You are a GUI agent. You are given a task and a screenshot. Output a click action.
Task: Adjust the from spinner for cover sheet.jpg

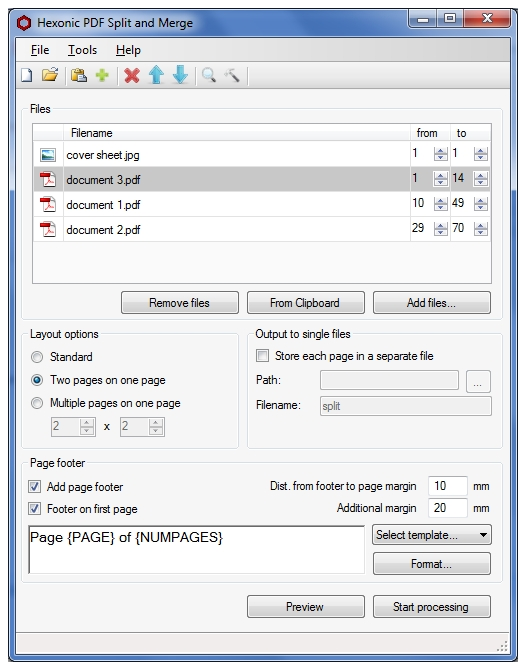point(440,154)
